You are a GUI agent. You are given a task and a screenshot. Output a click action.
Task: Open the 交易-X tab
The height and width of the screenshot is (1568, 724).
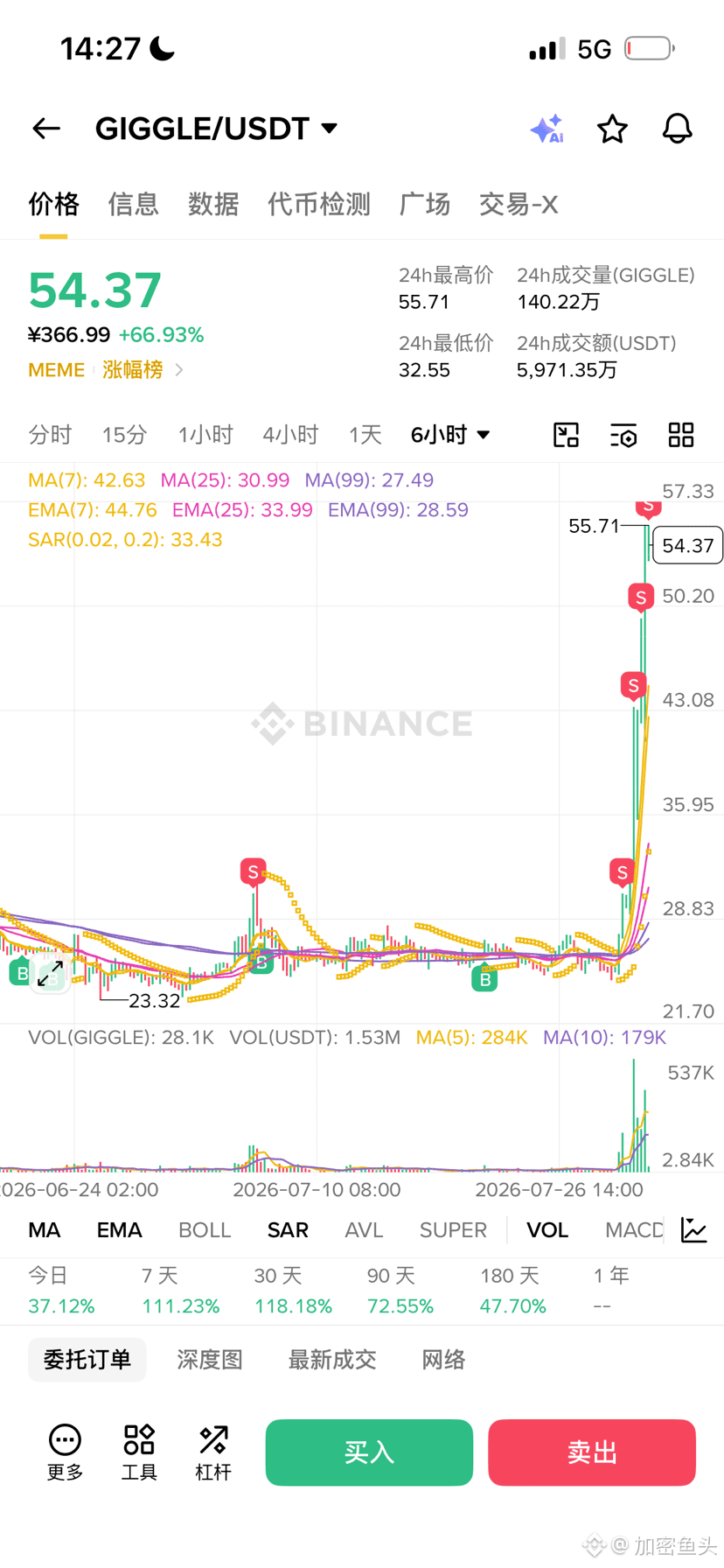[519, 205]
